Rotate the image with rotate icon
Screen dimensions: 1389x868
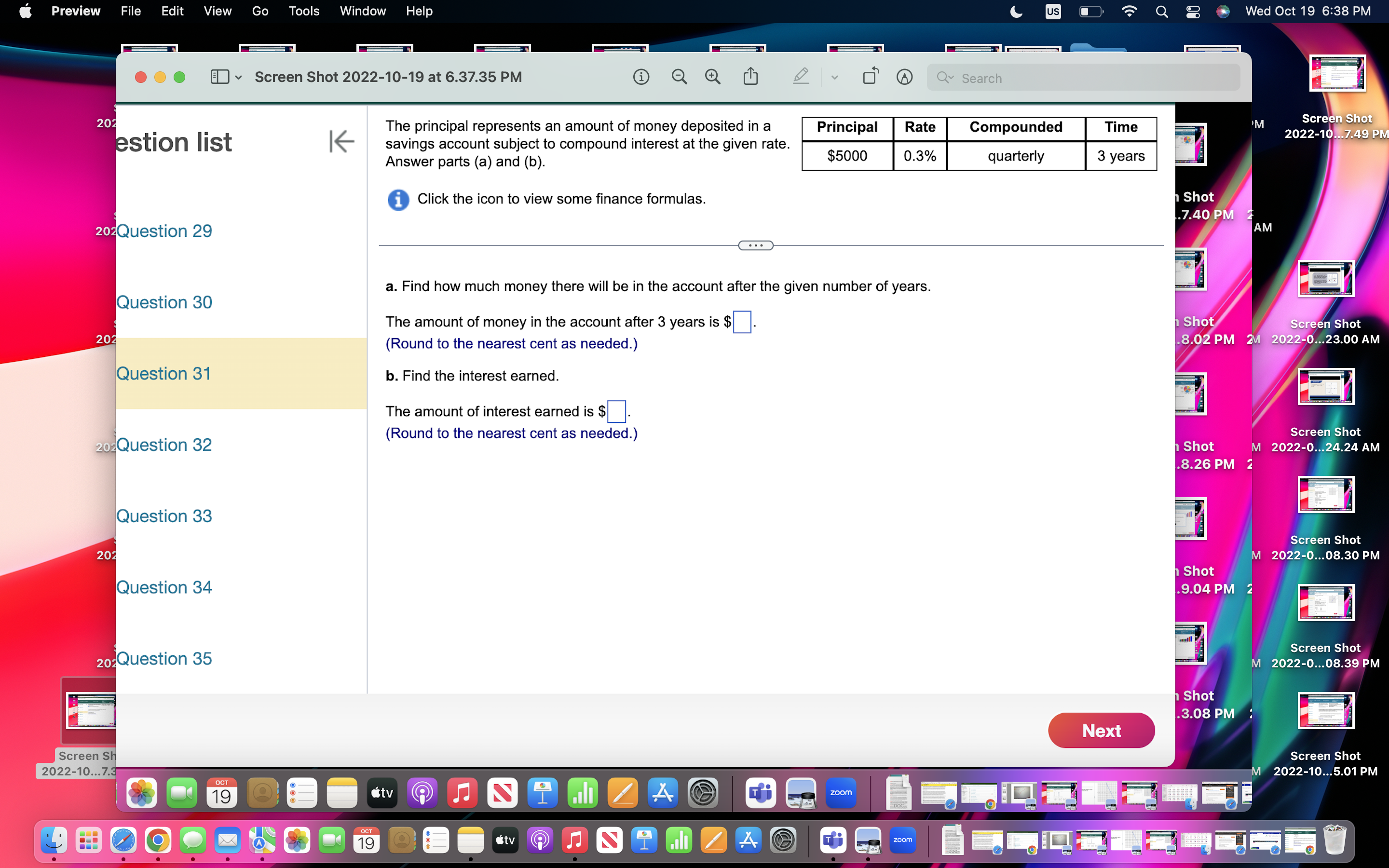(871, 77)
